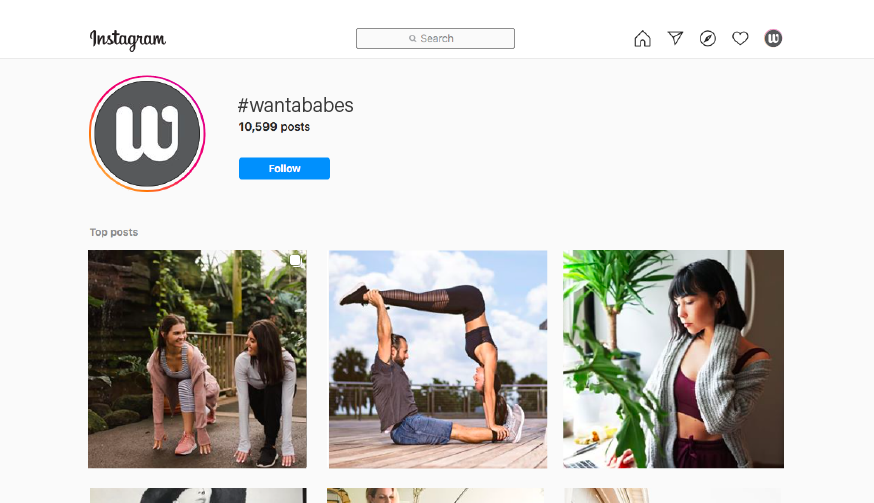Open the Explore compass icon
The image size is (874, 503).
[x=707, y=38]
